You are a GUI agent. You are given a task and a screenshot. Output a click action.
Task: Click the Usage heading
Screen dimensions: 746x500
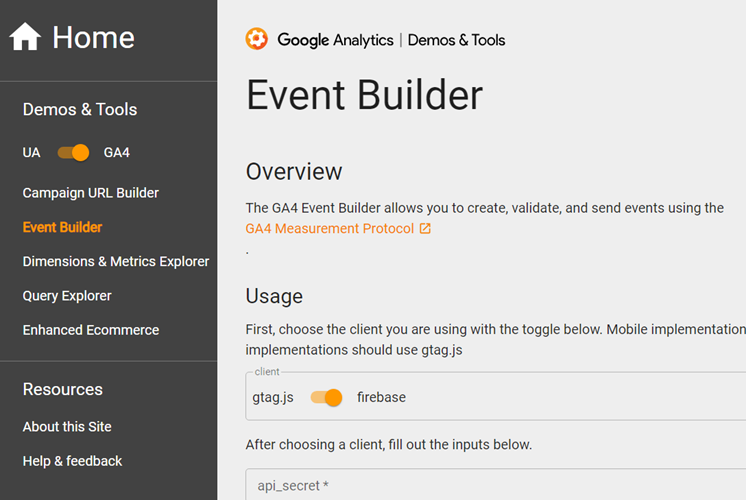point(274,296)
